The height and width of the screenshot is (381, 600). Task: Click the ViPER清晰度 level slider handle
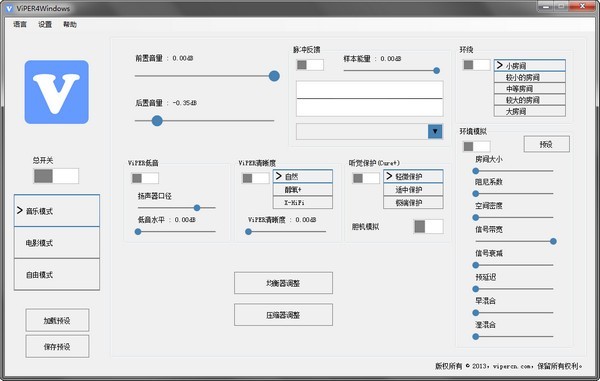pyautogui.click(x=248, y=231)
